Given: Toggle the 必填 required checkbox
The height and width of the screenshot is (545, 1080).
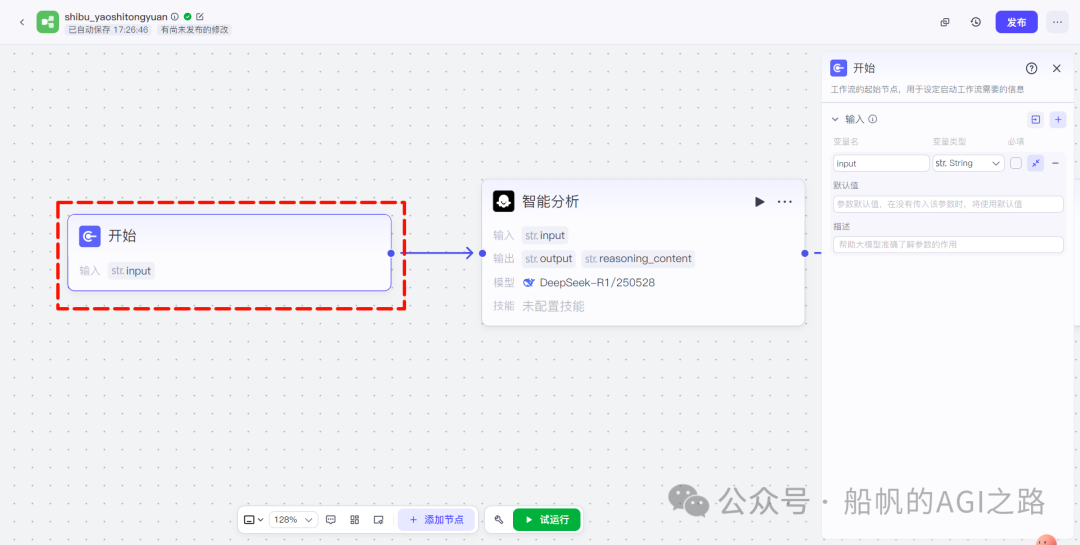Looking at the screenshot, I should click(x=1016, y=163).
